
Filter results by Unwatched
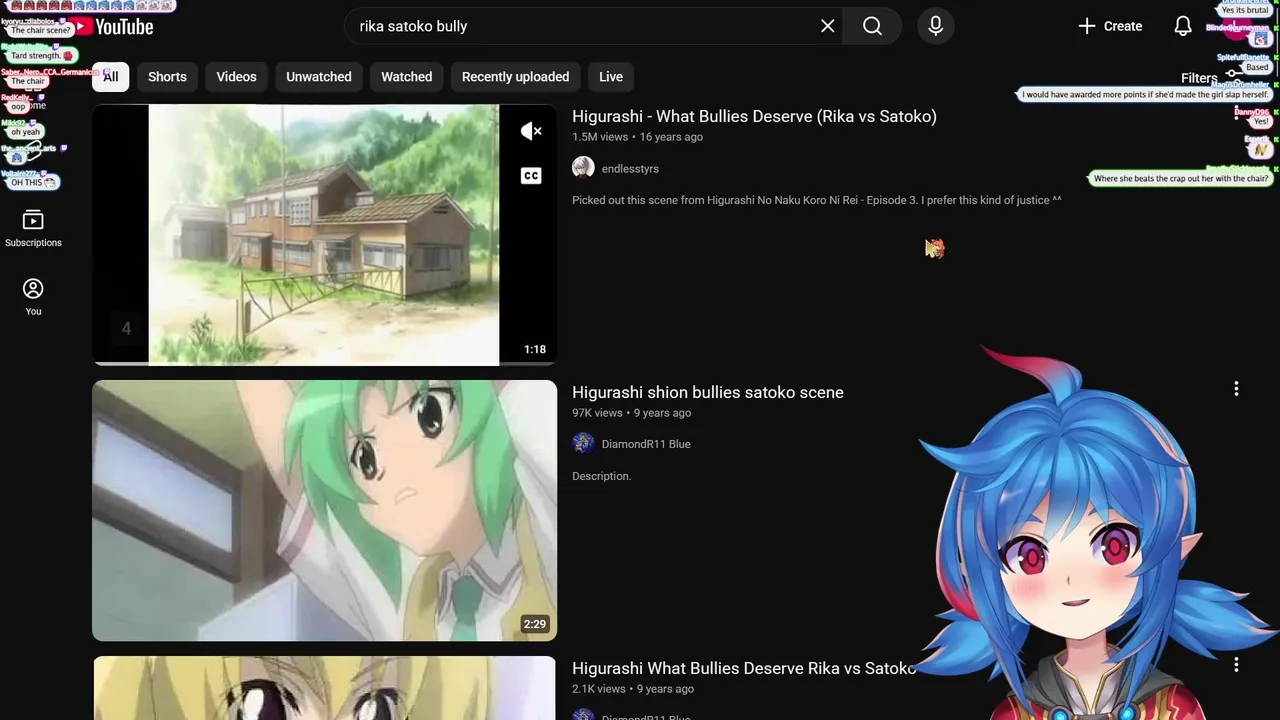319,77
